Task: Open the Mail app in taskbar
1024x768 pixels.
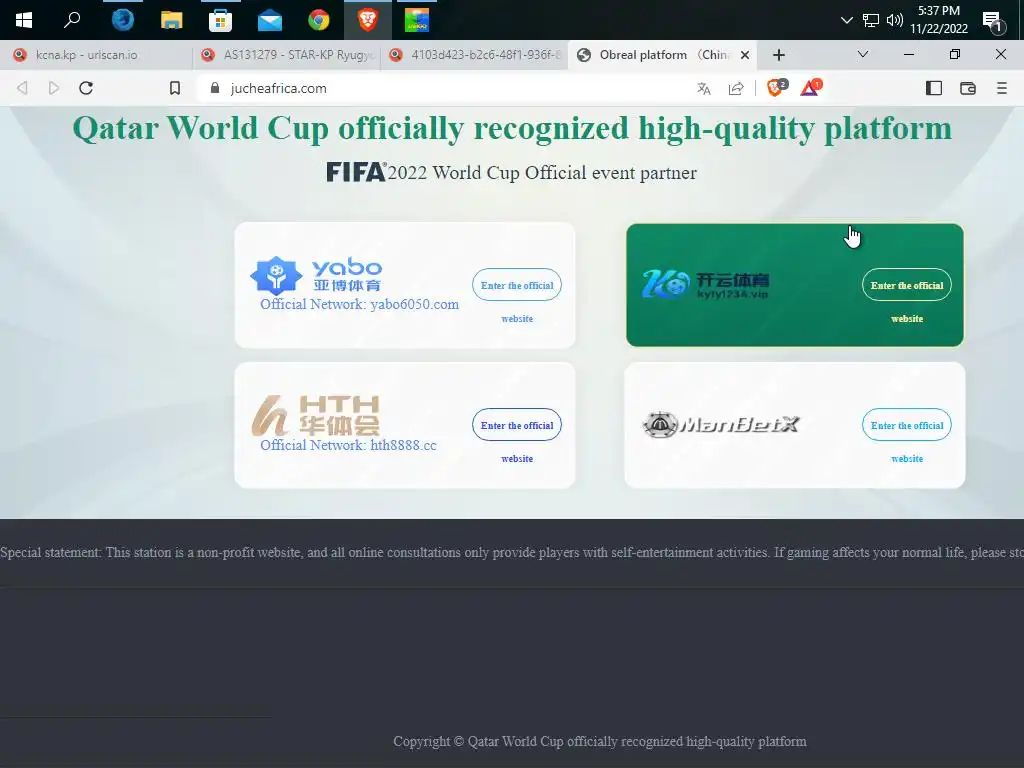Action: (270, 21)
